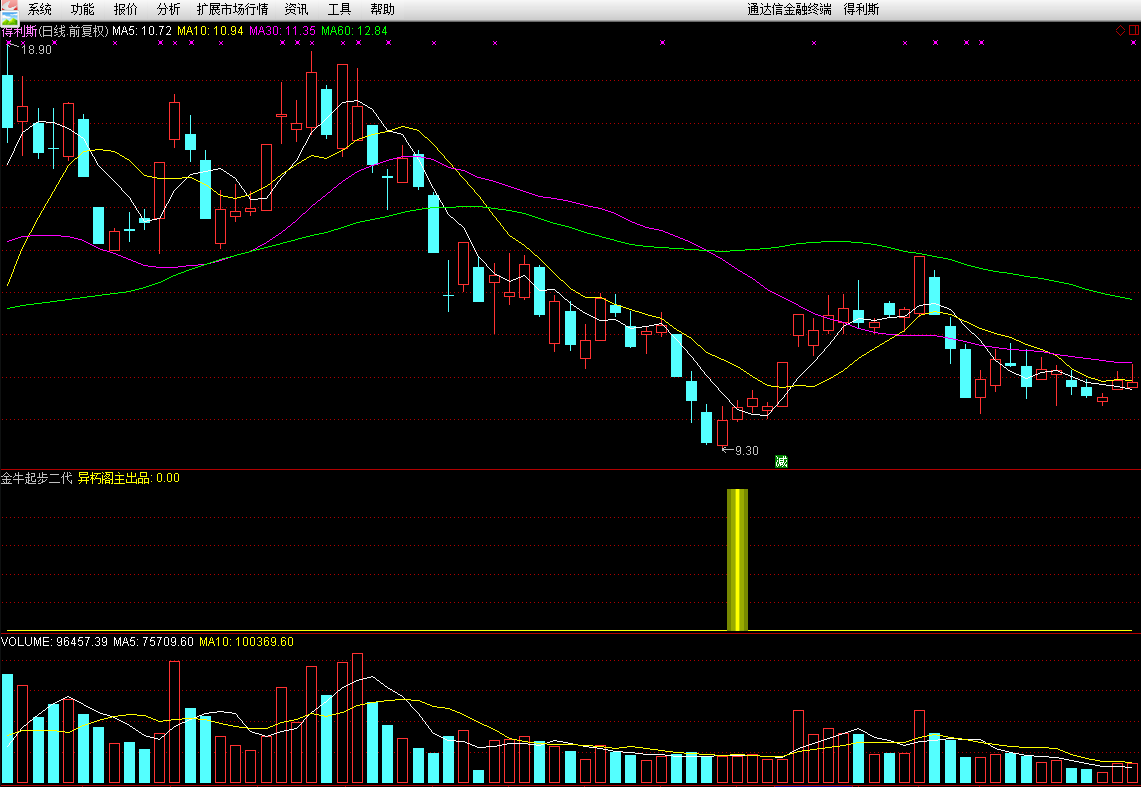Click the 异朽阁主出品: 0.00 indicator value
Screen dimensions: 1141x787
[x=129, y=478]
